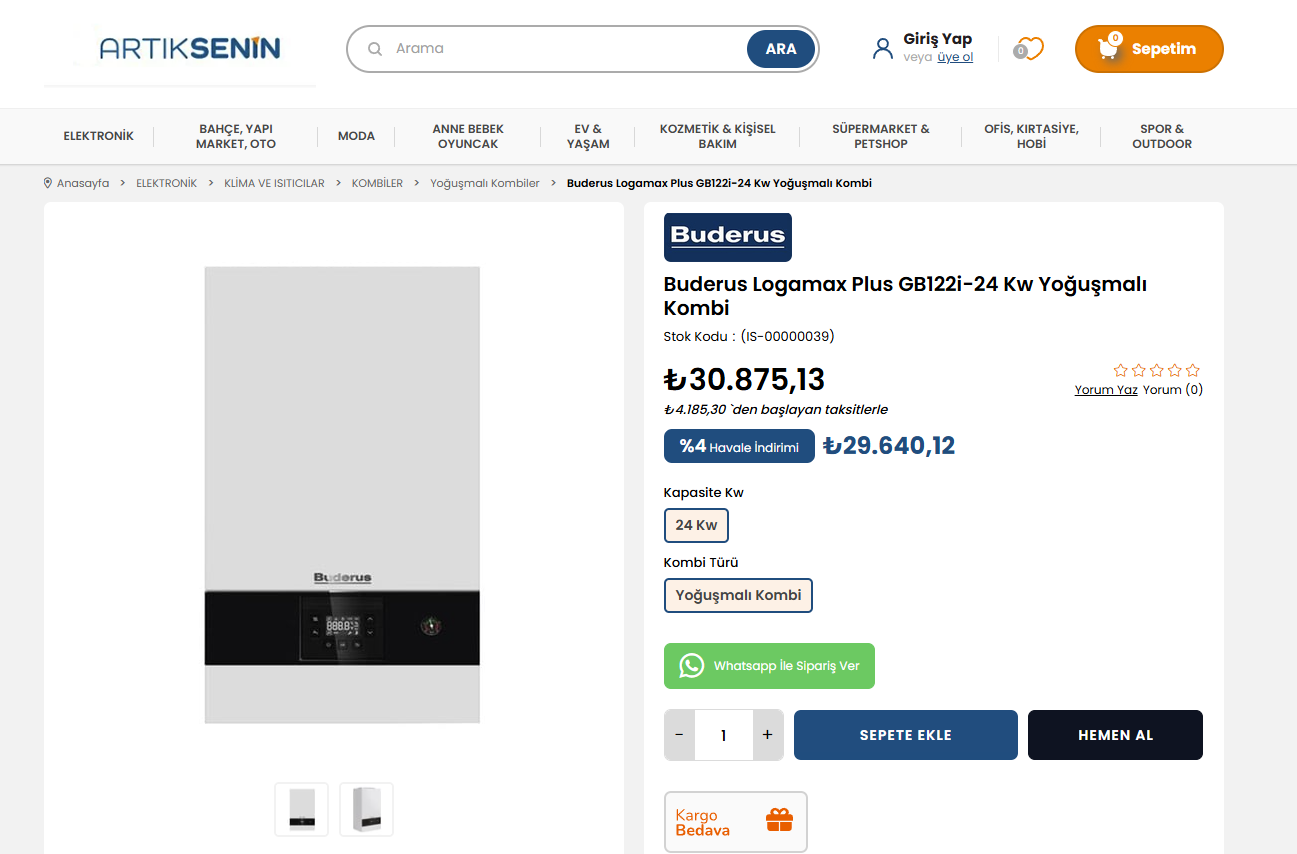1297x854 pixels.
Task: Increase quantity with the plus button
Action: point(768,735)
